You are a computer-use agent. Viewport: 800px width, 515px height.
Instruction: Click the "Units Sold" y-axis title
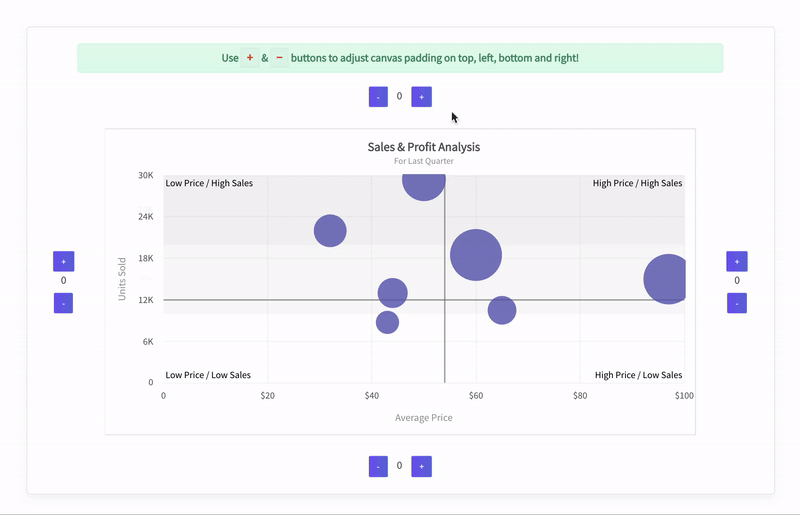click(x=122, y=279)
